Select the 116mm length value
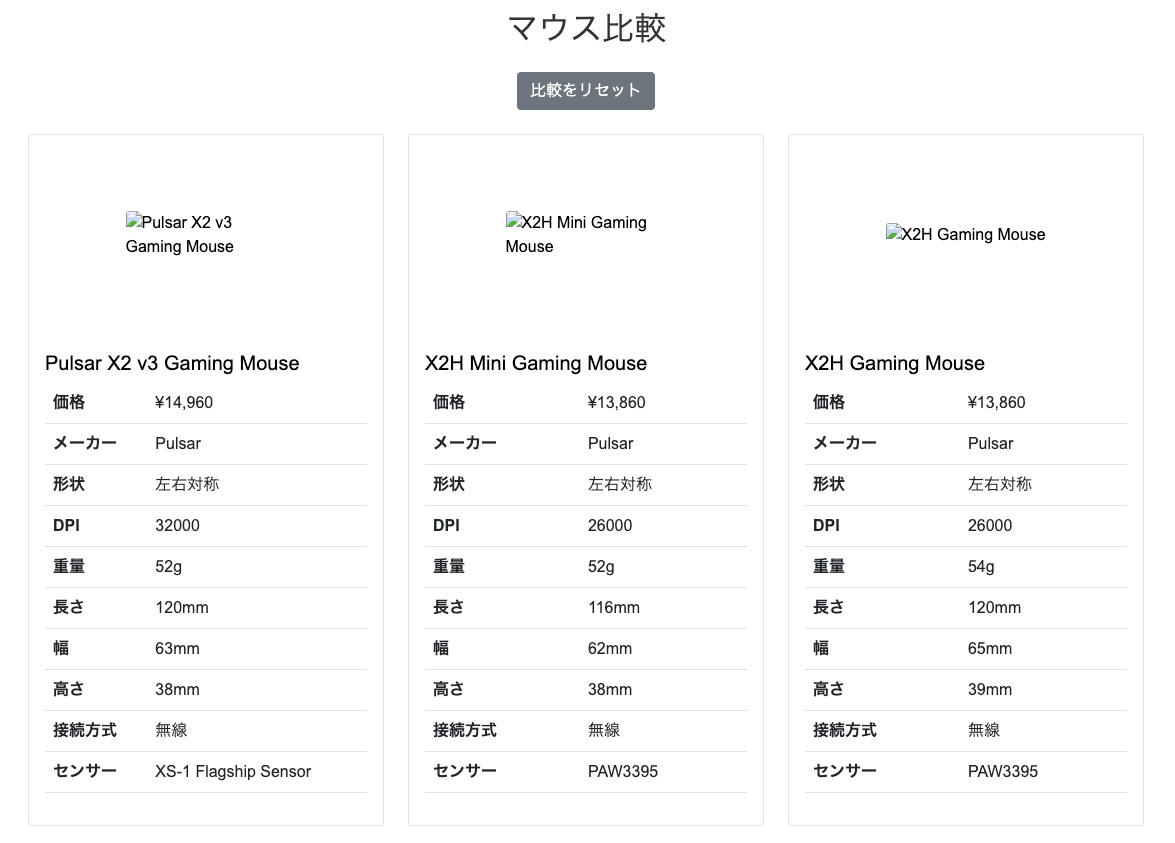Screen dimensions: 1175x843 (614, 608)
